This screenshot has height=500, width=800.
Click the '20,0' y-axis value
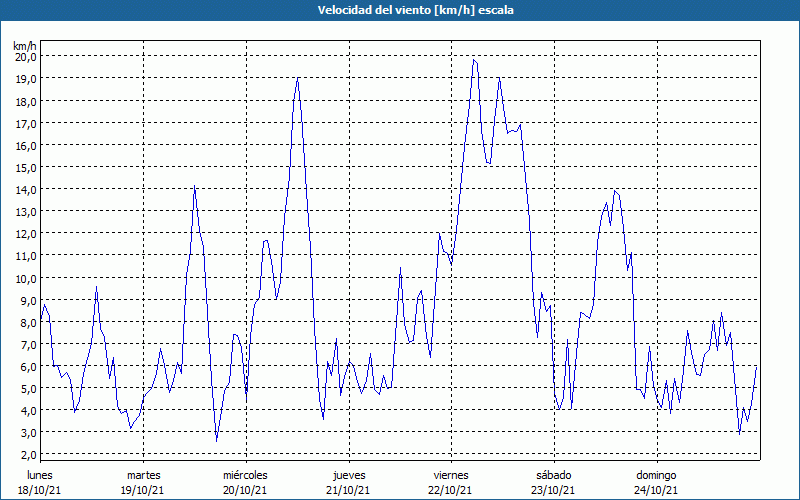click(x=26, y=57)
